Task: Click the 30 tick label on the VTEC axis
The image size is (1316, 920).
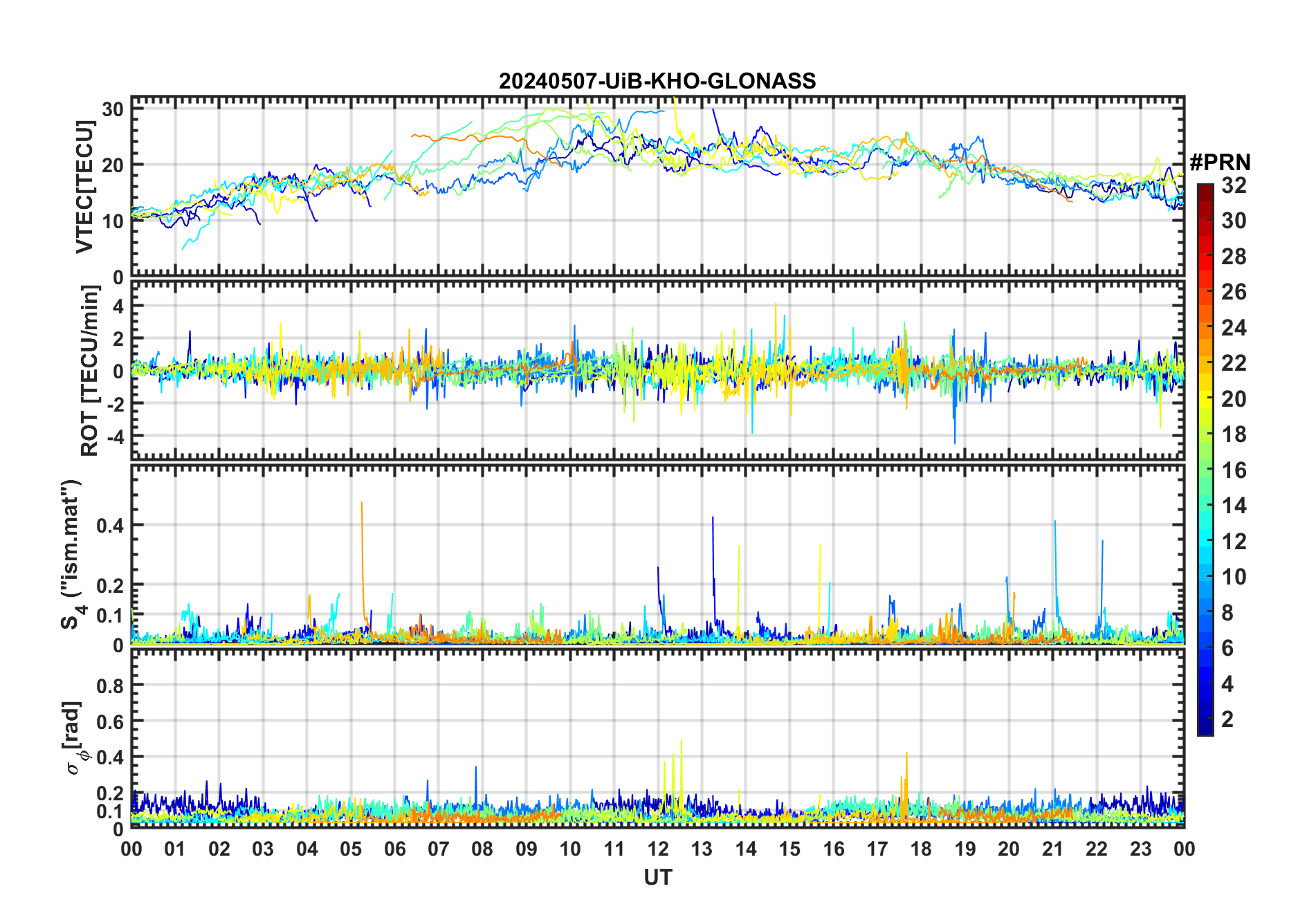Action: pyautogui.click(x=113, y=109)
